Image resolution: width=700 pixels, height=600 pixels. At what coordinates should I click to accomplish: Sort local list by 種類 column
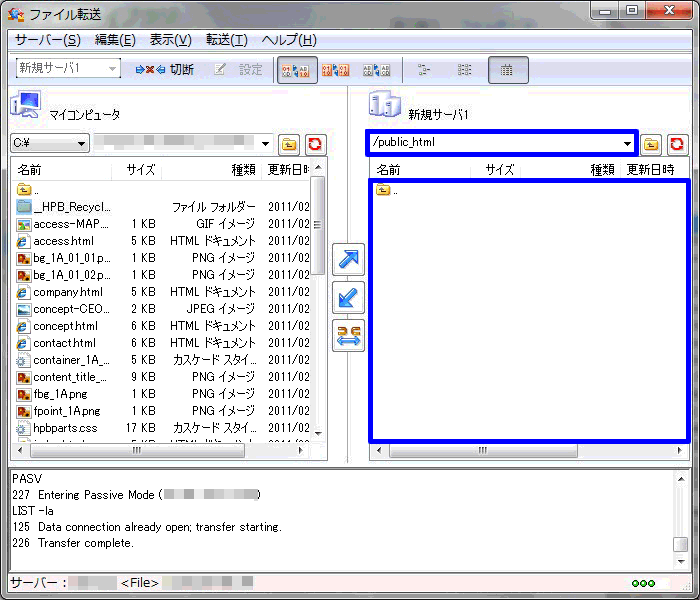point(211,170)
